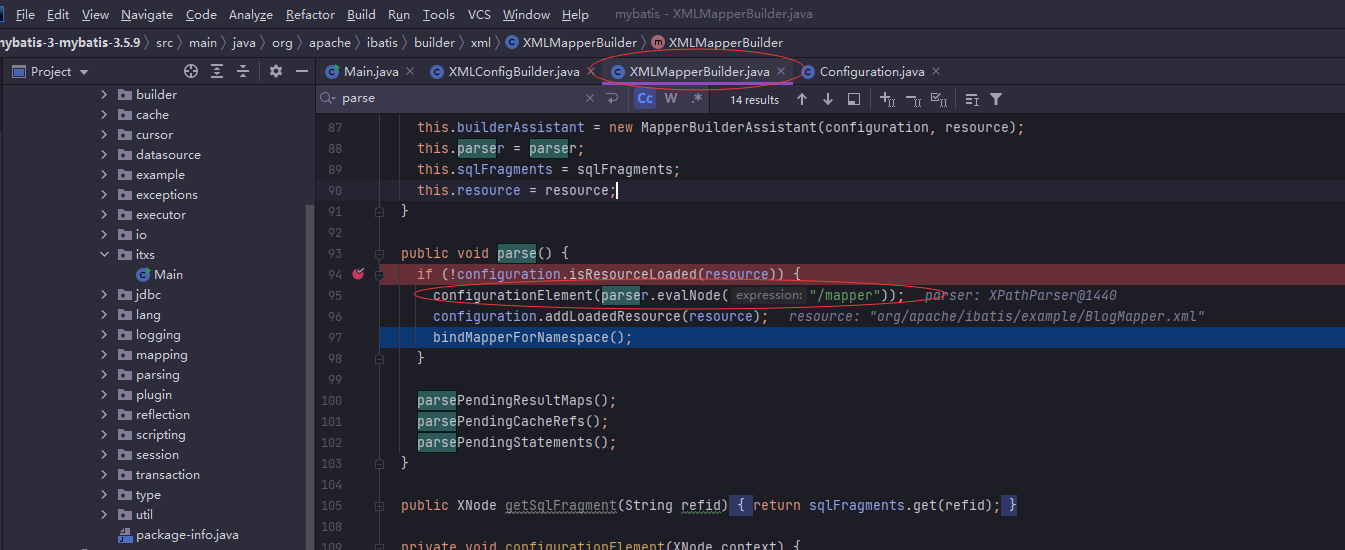Click the locate-in-project crosshair icon
Viewport: 1345px width, 550px height.
click(191, 71)
